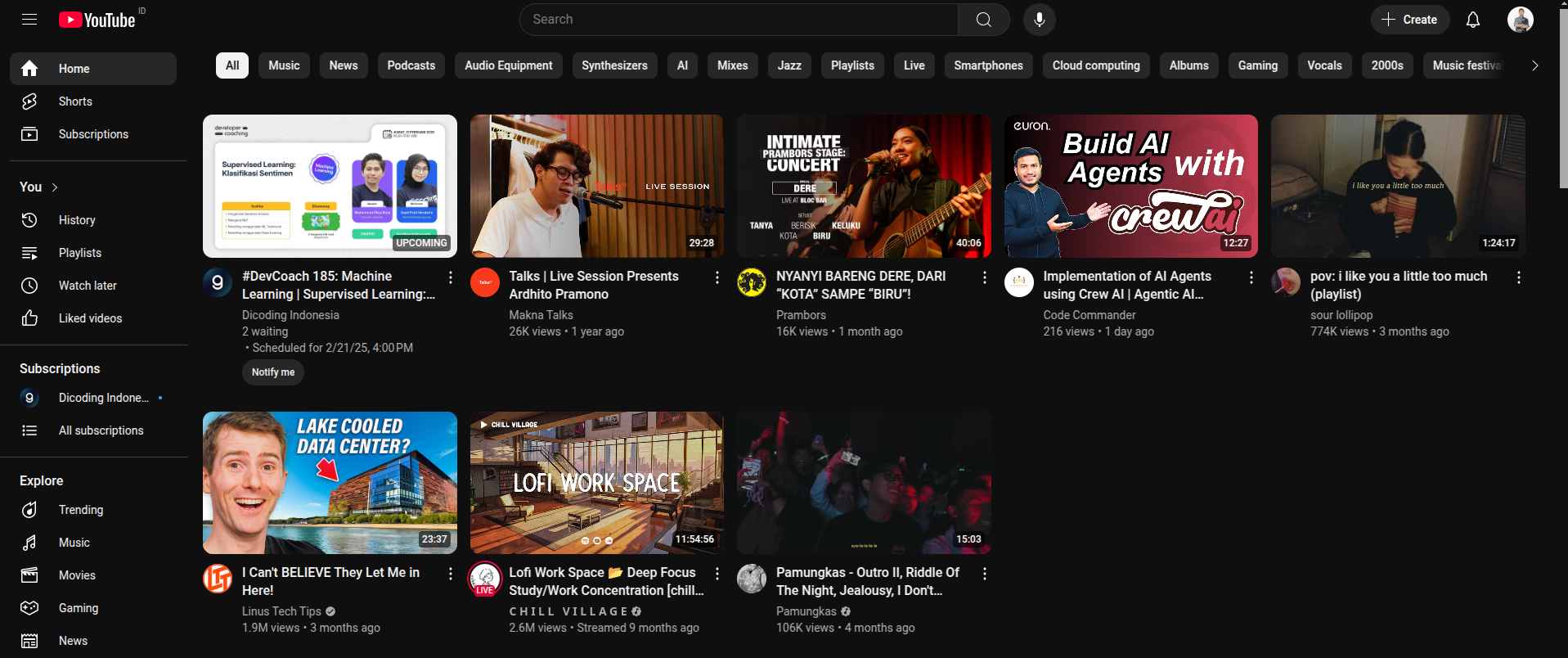
Task: Select the Jazz filter chip
Action: 789,65
